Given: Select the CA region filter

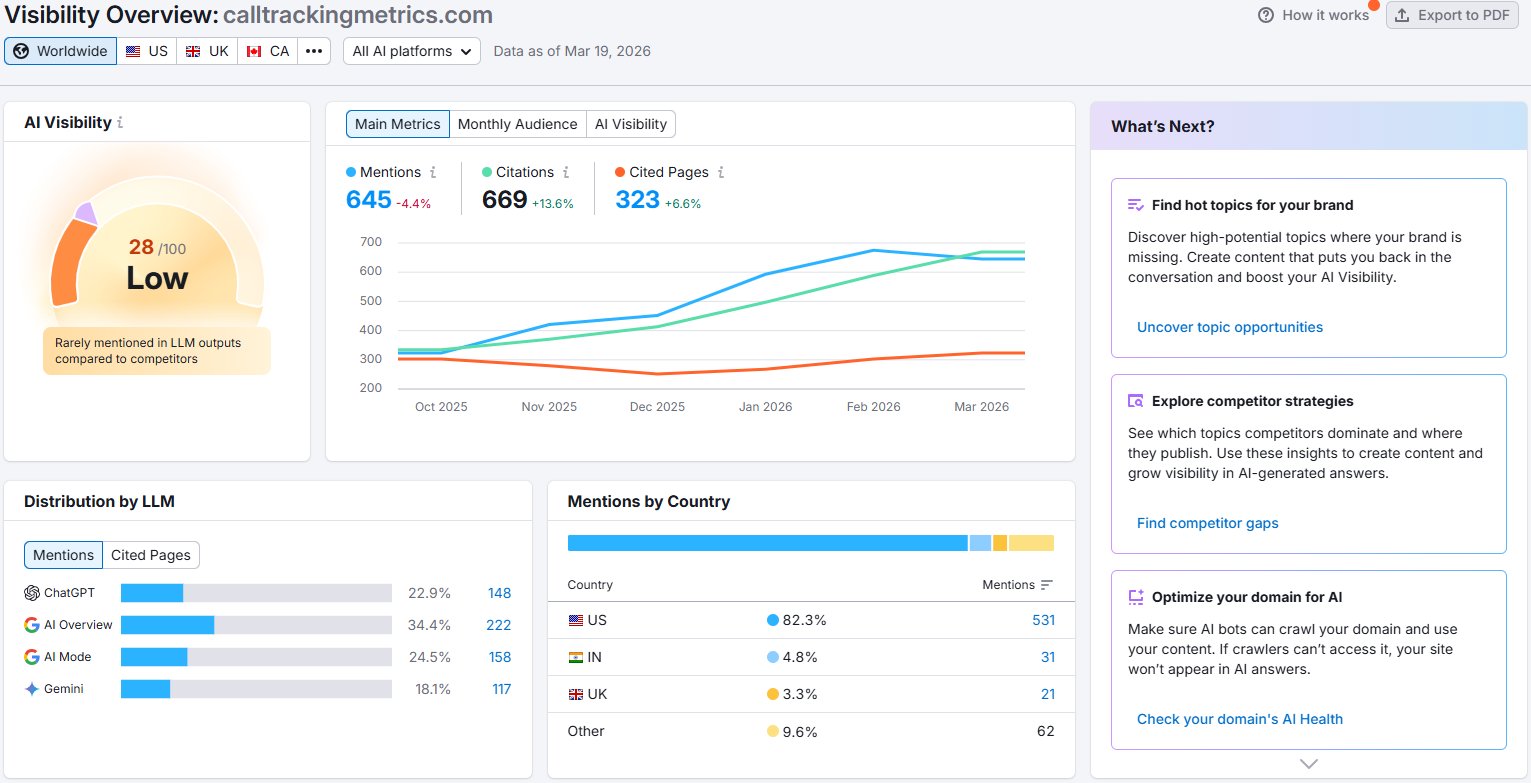Looking at the screenshot, I should pos(267,51).
